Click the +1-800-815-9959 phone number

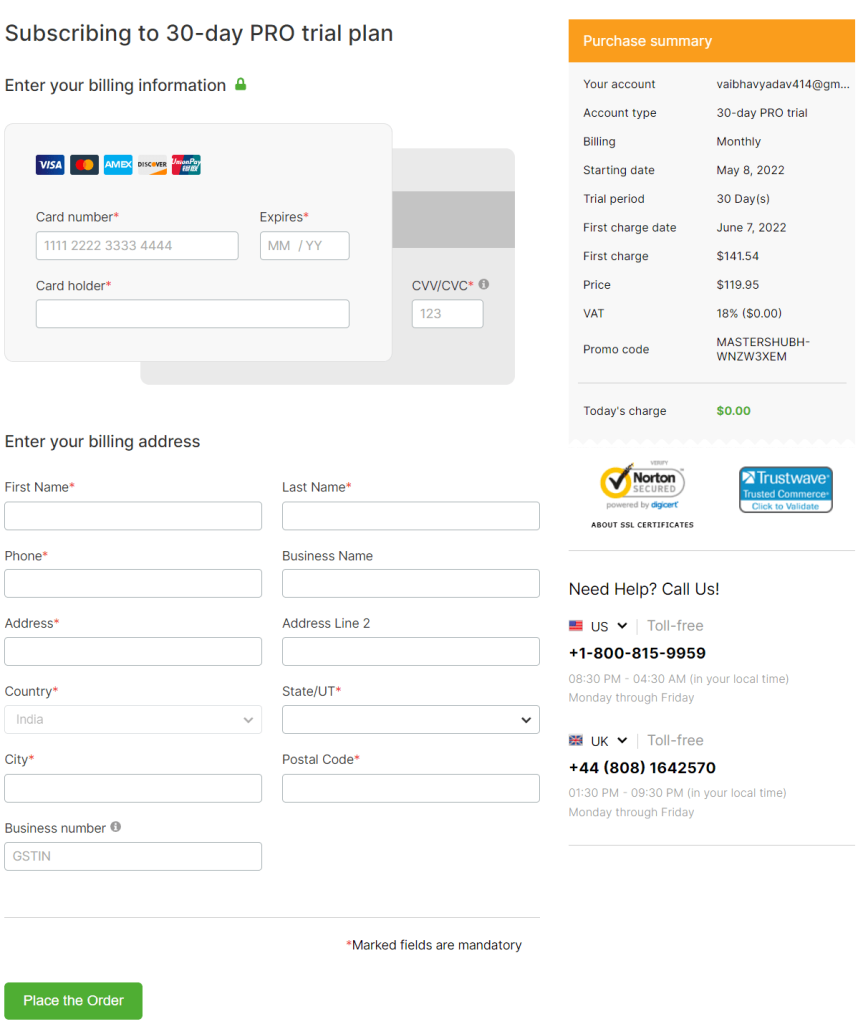[637, 653]
